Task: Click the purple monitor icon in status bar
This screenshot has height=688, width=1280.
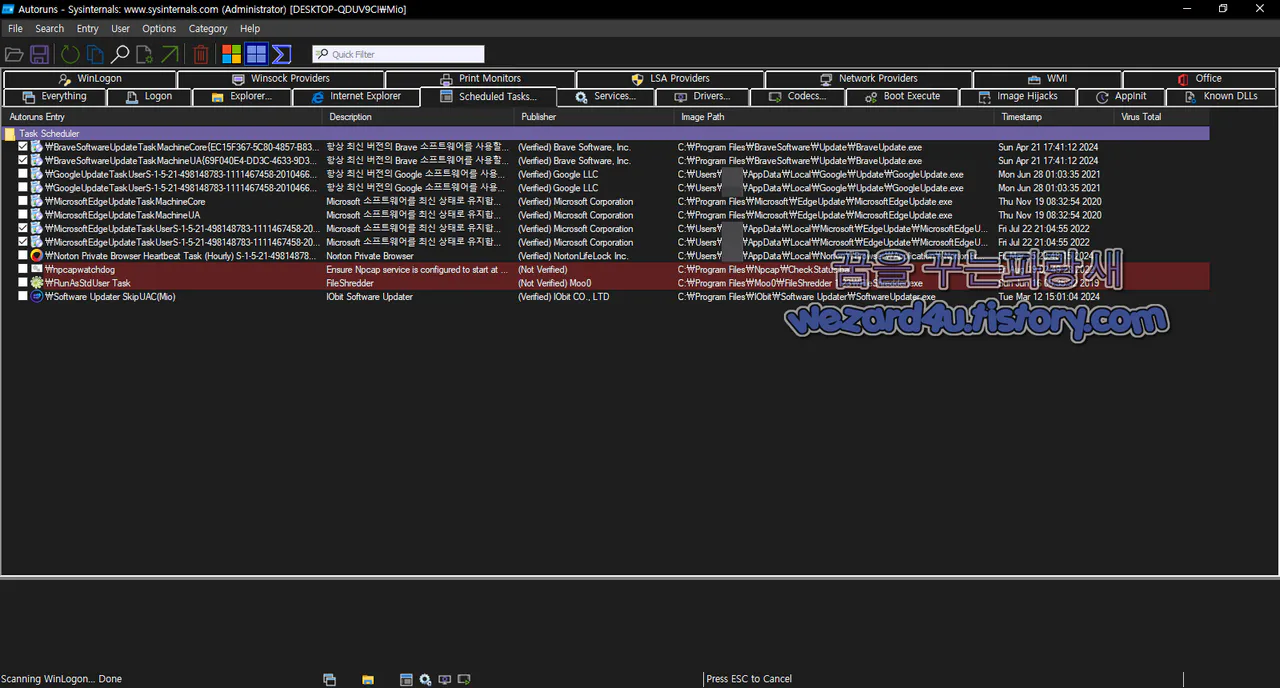Action: [x=445, y=679]
